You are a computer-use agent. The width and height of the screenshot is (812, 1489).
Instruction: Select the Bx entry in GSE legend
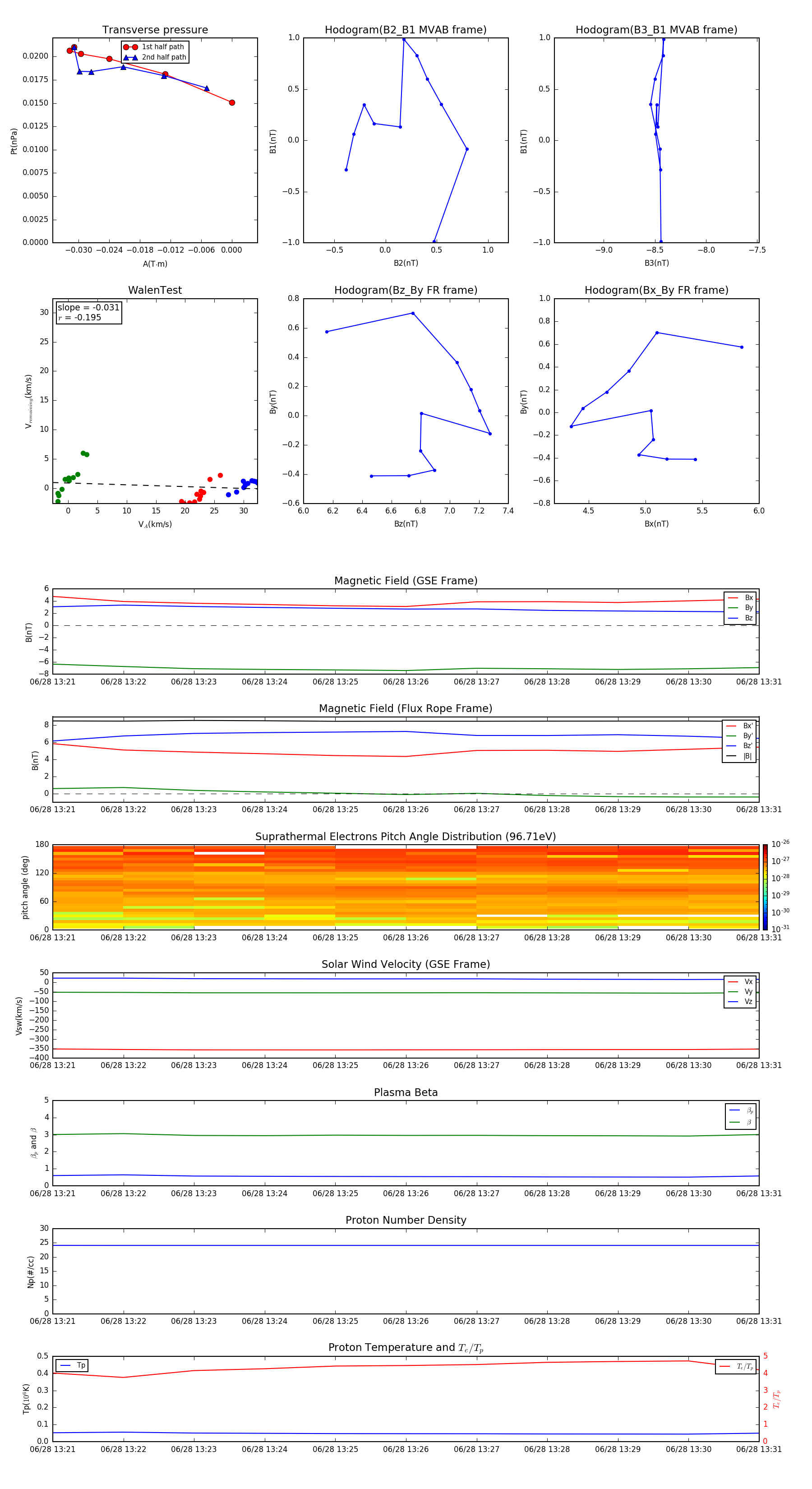740,598
